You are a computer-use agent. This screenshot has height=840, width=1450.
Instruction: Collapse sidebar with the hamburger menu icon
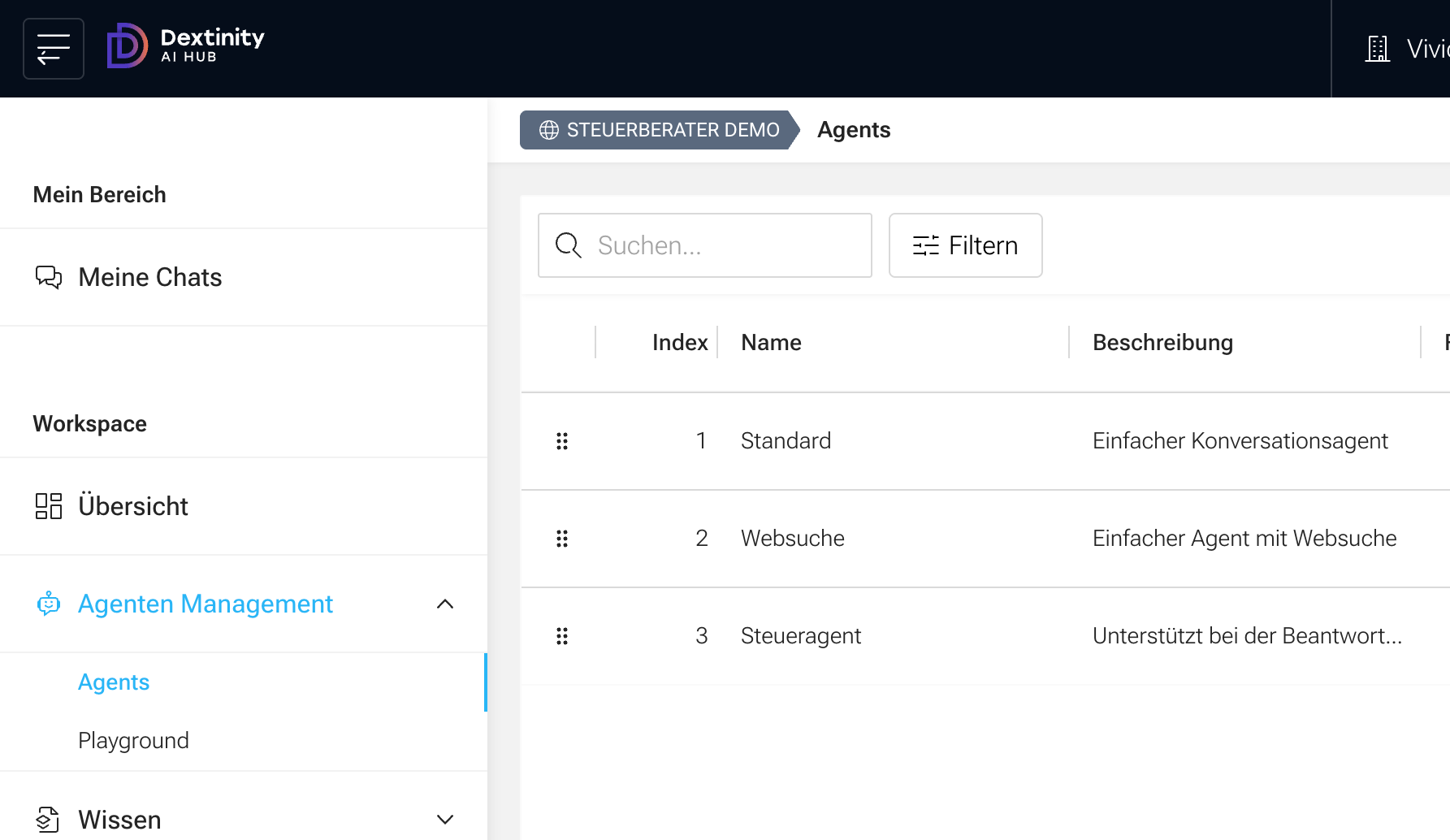54,49
